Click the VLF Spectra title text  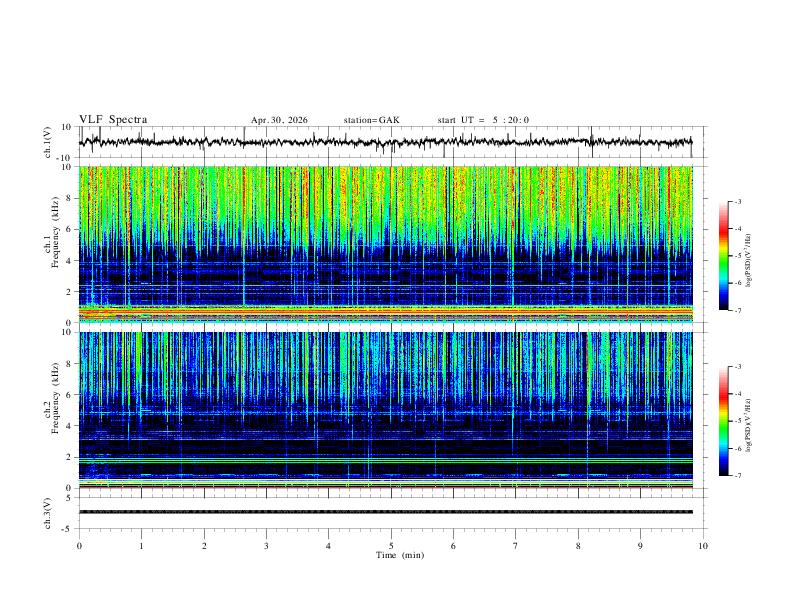click(113, 120)
